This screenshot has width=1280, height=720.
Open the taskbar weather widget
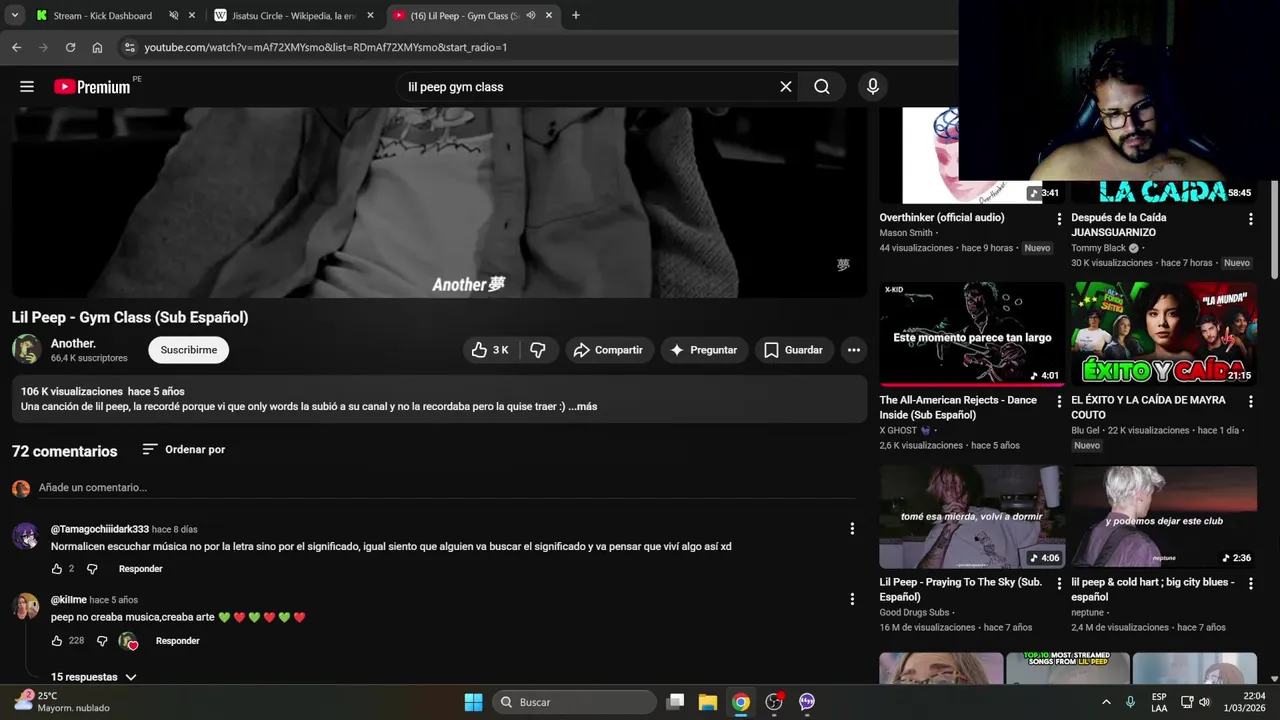(x=61, y=701)
